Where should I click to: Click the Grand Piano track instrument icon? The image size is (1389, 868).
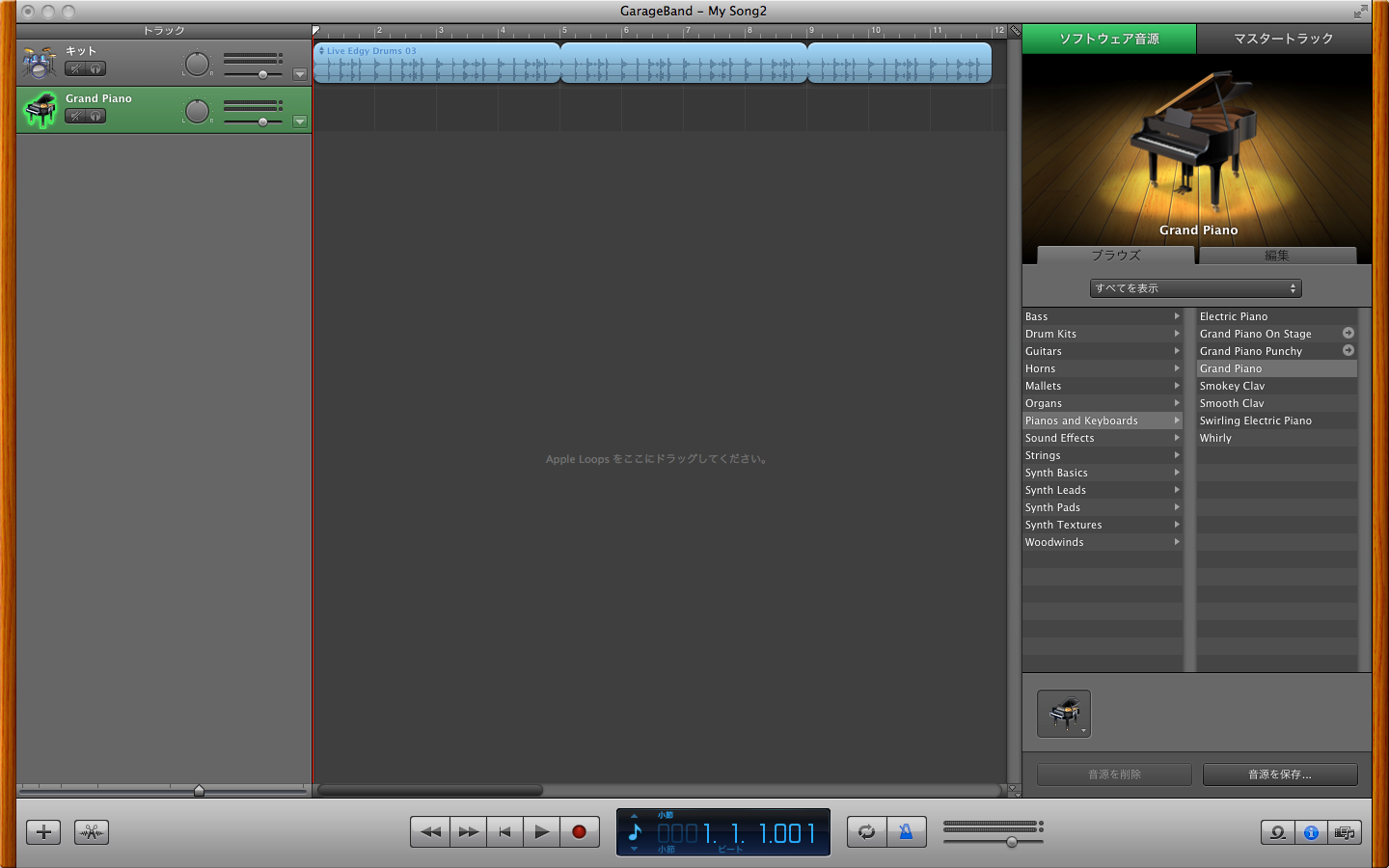41,110
